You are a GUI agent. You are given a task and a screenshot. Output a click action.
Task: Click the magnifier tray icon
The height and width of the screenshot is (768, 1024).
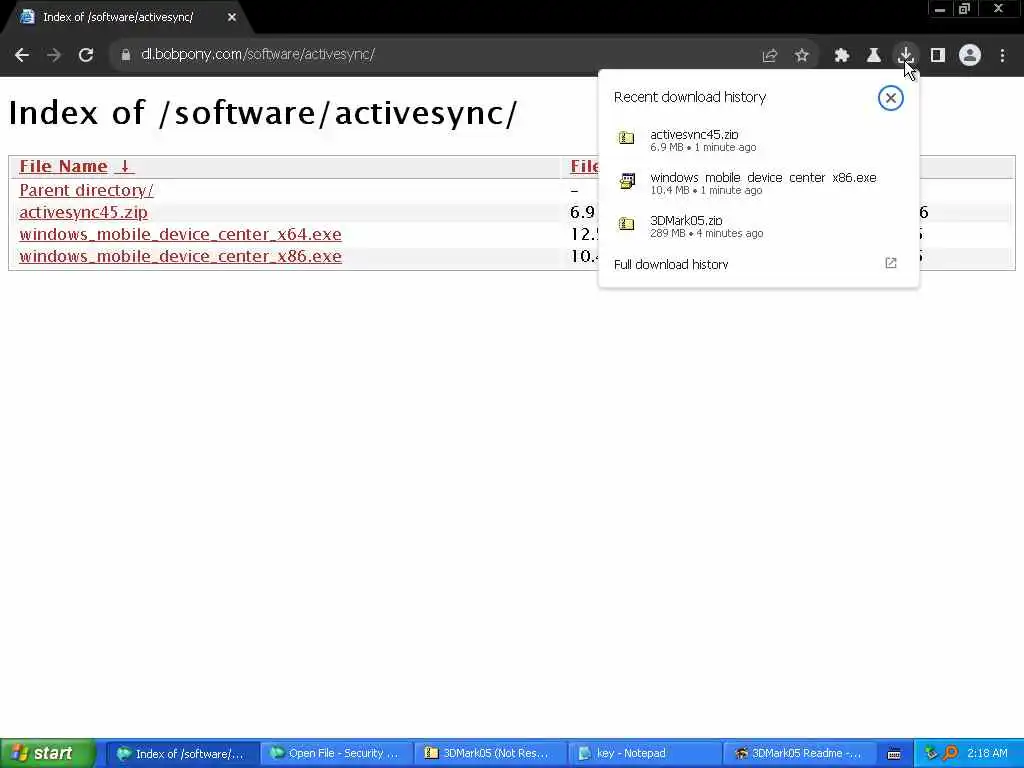coord(950,753)
